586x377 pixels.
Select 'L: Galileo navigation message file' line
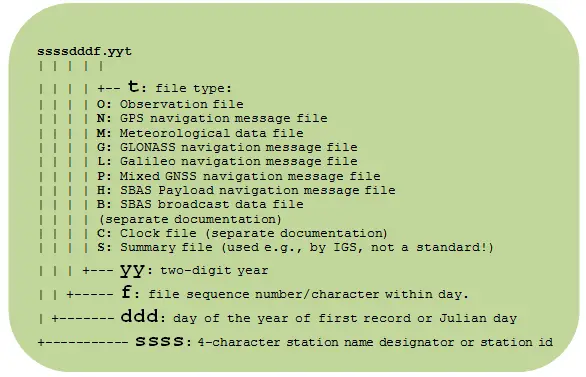click(x=227, y=161)
